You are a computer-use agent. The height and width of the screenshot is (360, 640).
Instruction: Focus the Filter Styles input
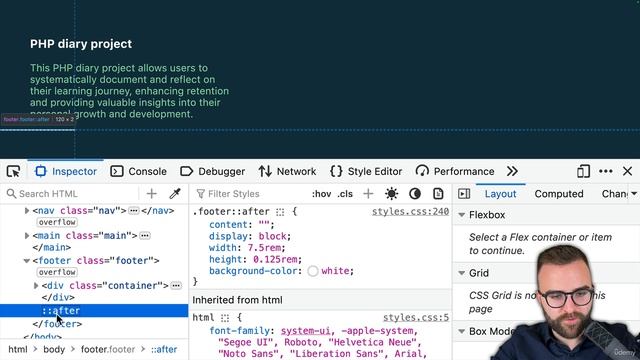point(252,194)
